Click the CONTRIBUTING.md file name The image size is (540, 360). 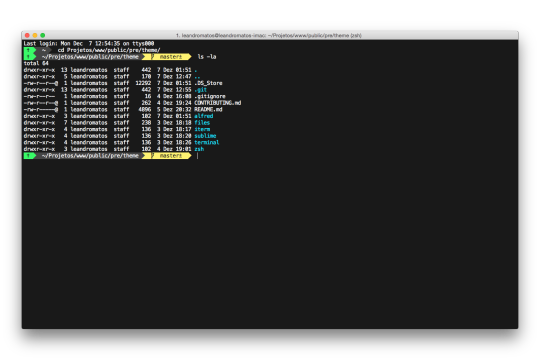pos(218,103)
